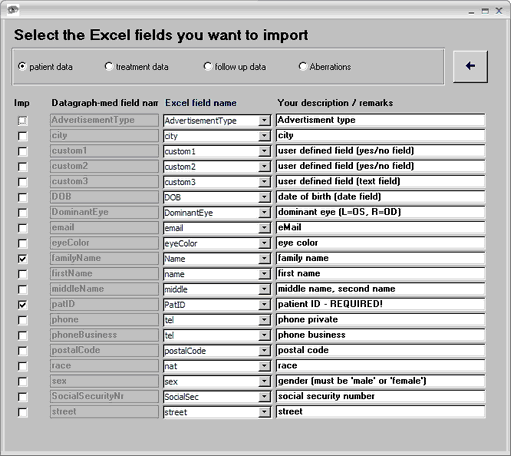Image resolution: width=511 pixels, height=456 pixels.
Task: Enable import checkbox for AdvertisementType
Action: (22, 121)
